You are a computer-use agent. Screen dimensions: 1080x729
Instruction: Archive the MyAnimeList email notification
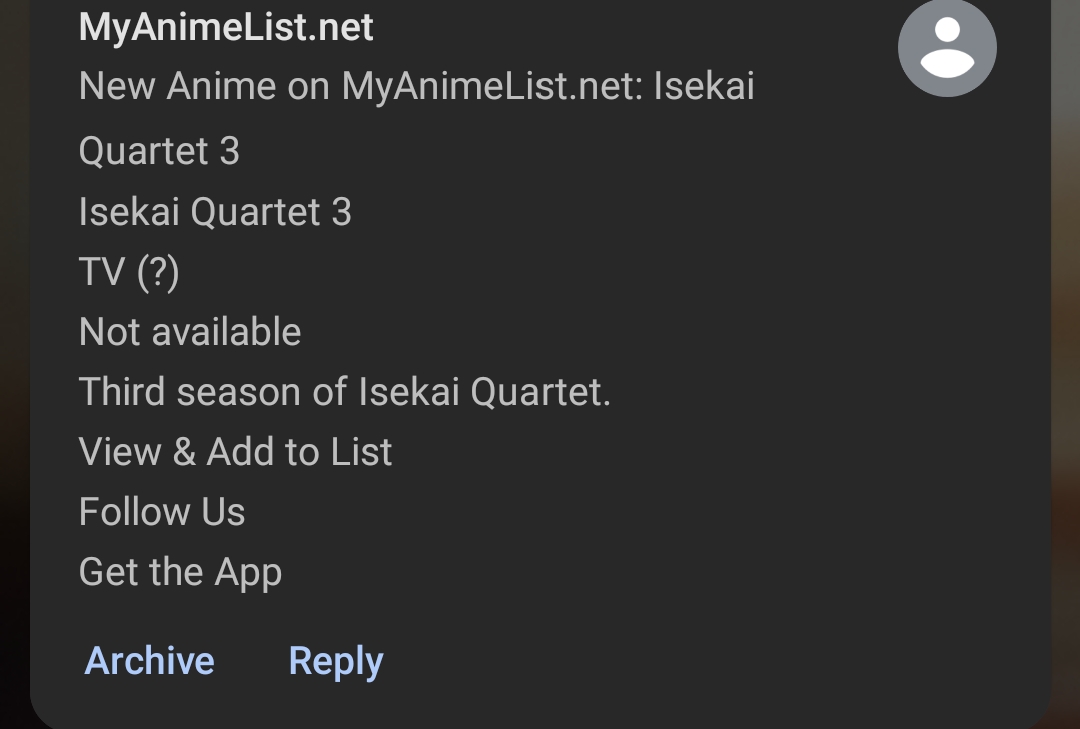[150, 661]
